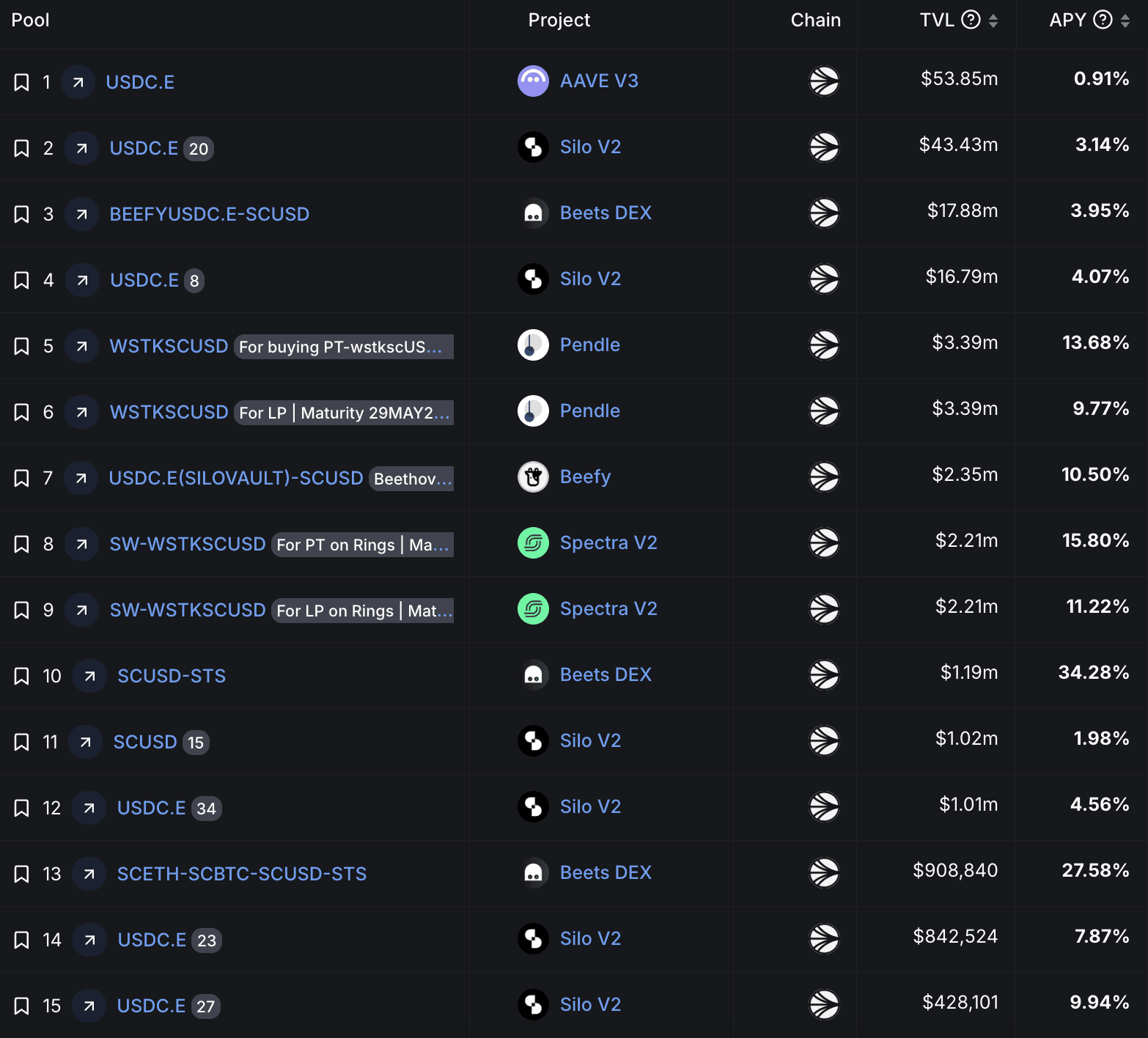Click the Spectra V2 green logo in row 8
Viewport: 1148px width, 1038px height.
(x=533, y=542)
